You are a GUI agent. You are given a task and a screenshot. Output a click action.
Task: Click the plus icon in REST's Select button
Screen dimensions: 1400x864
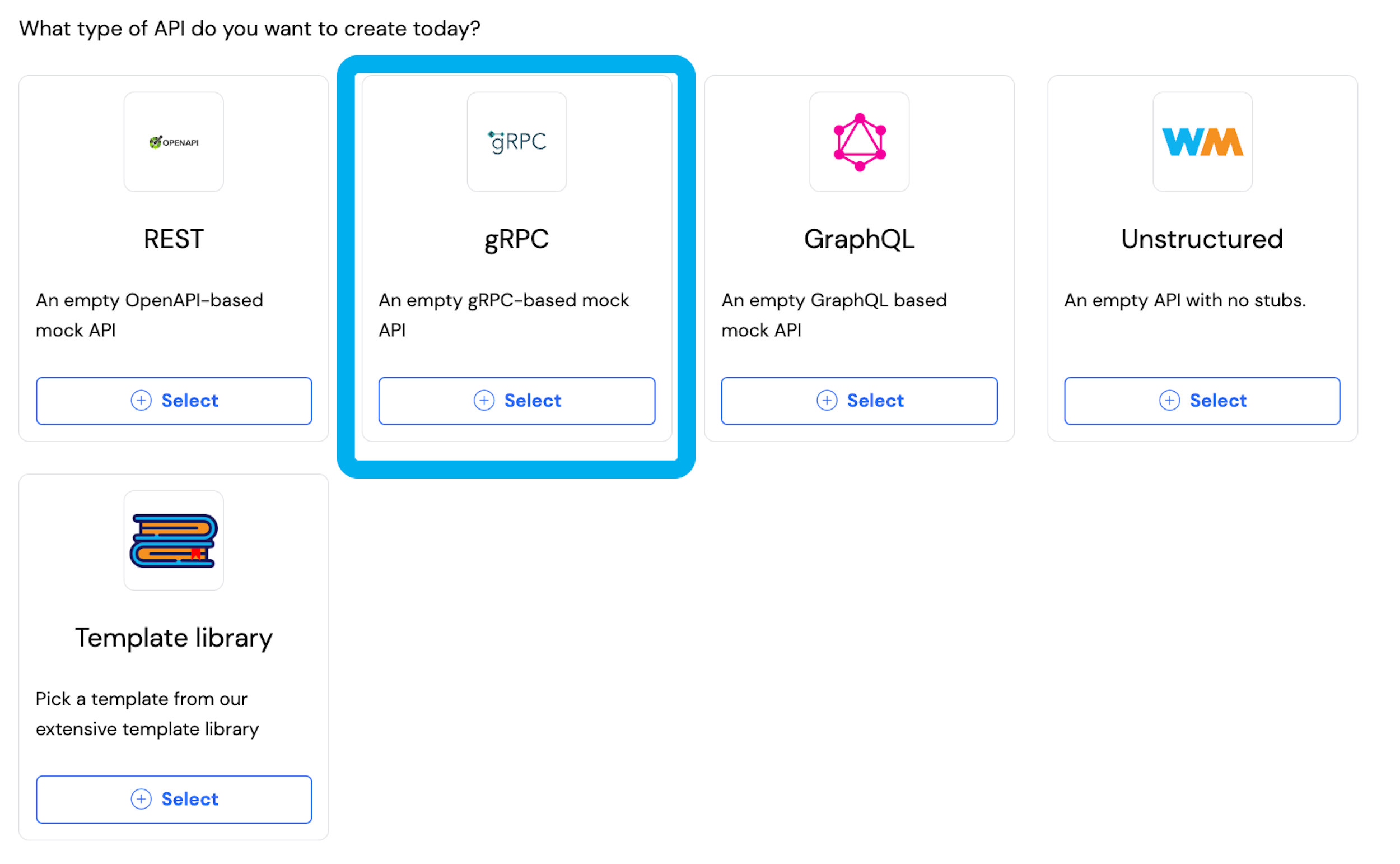[141, 401]
